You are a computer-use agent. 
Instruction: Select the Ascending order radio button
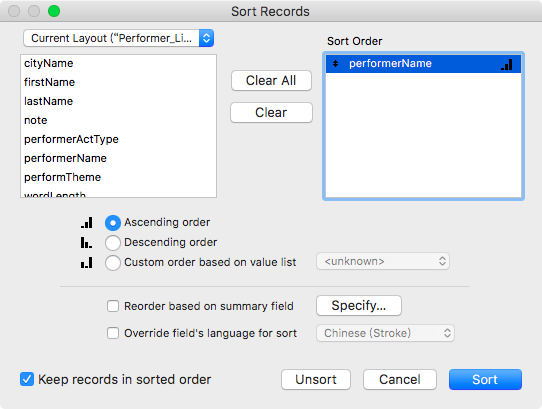tap(113, 223)
